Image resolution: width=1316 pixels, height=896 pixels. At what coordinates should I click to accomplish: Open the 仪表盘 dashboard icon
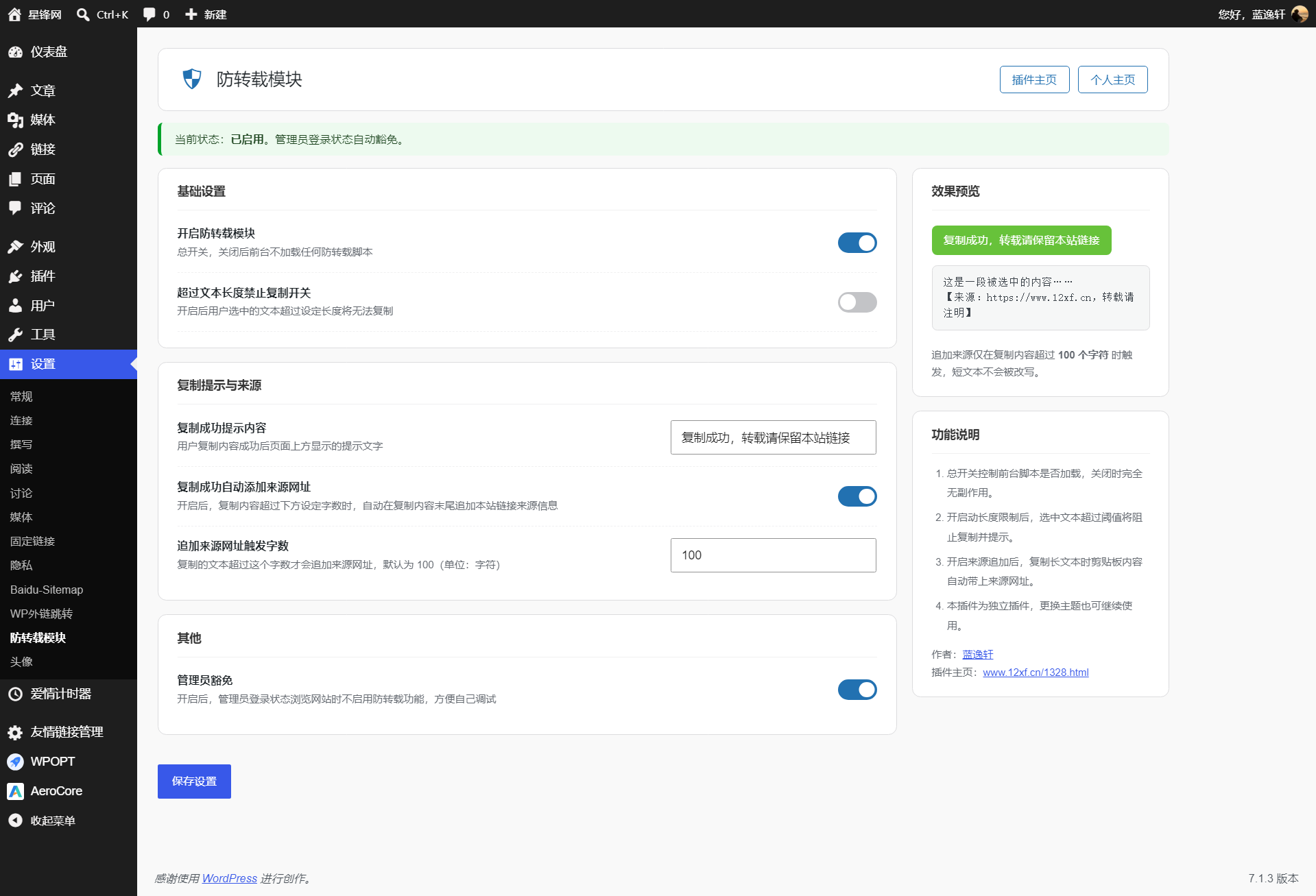point(15,52)
